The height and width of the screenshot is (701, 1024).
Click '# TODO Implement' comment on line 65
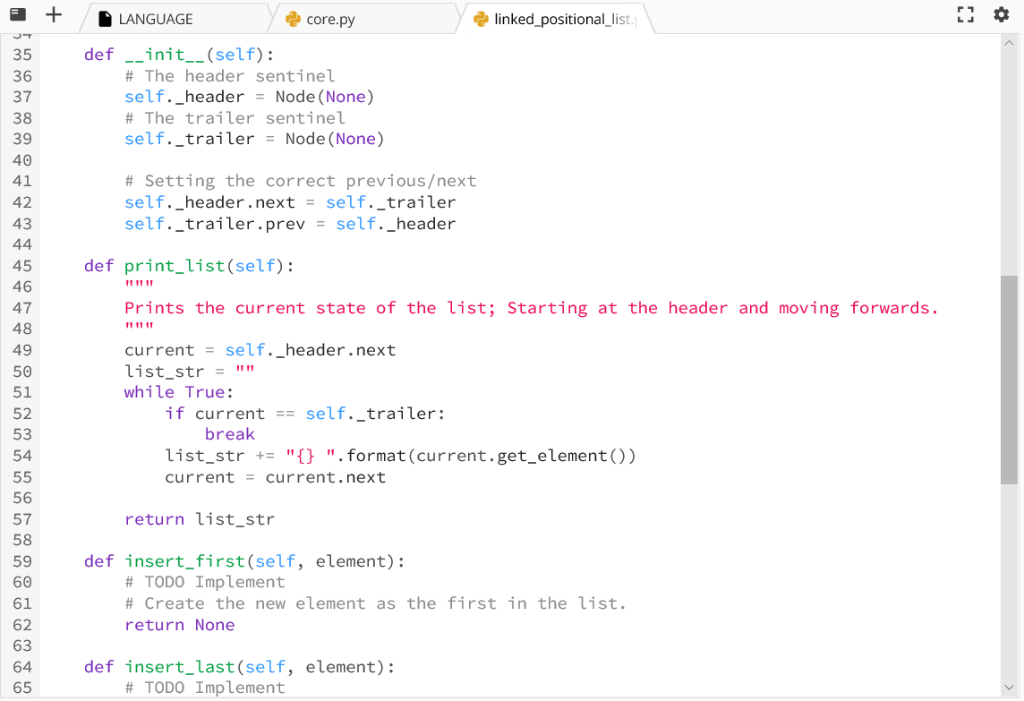click(205, 688)
